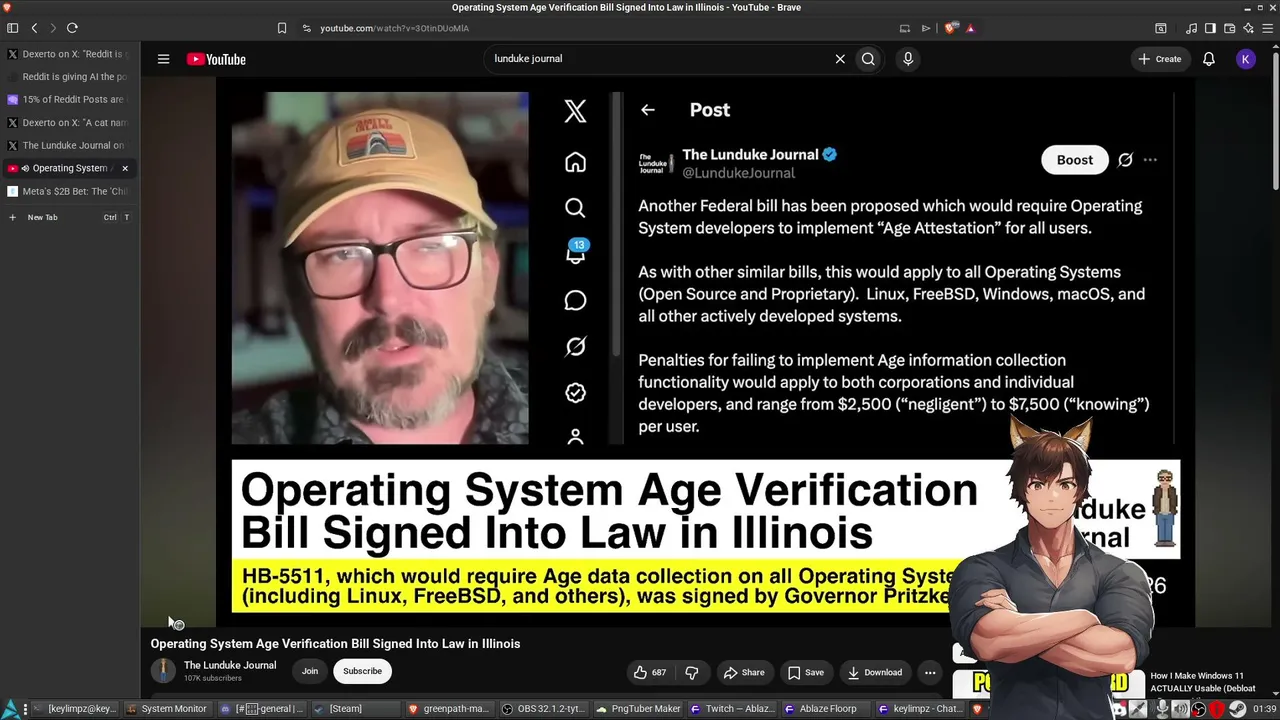Open site settings icon beside the URL
The height and width of the screenshot is (720, 1280).
(x=306, y=28)
